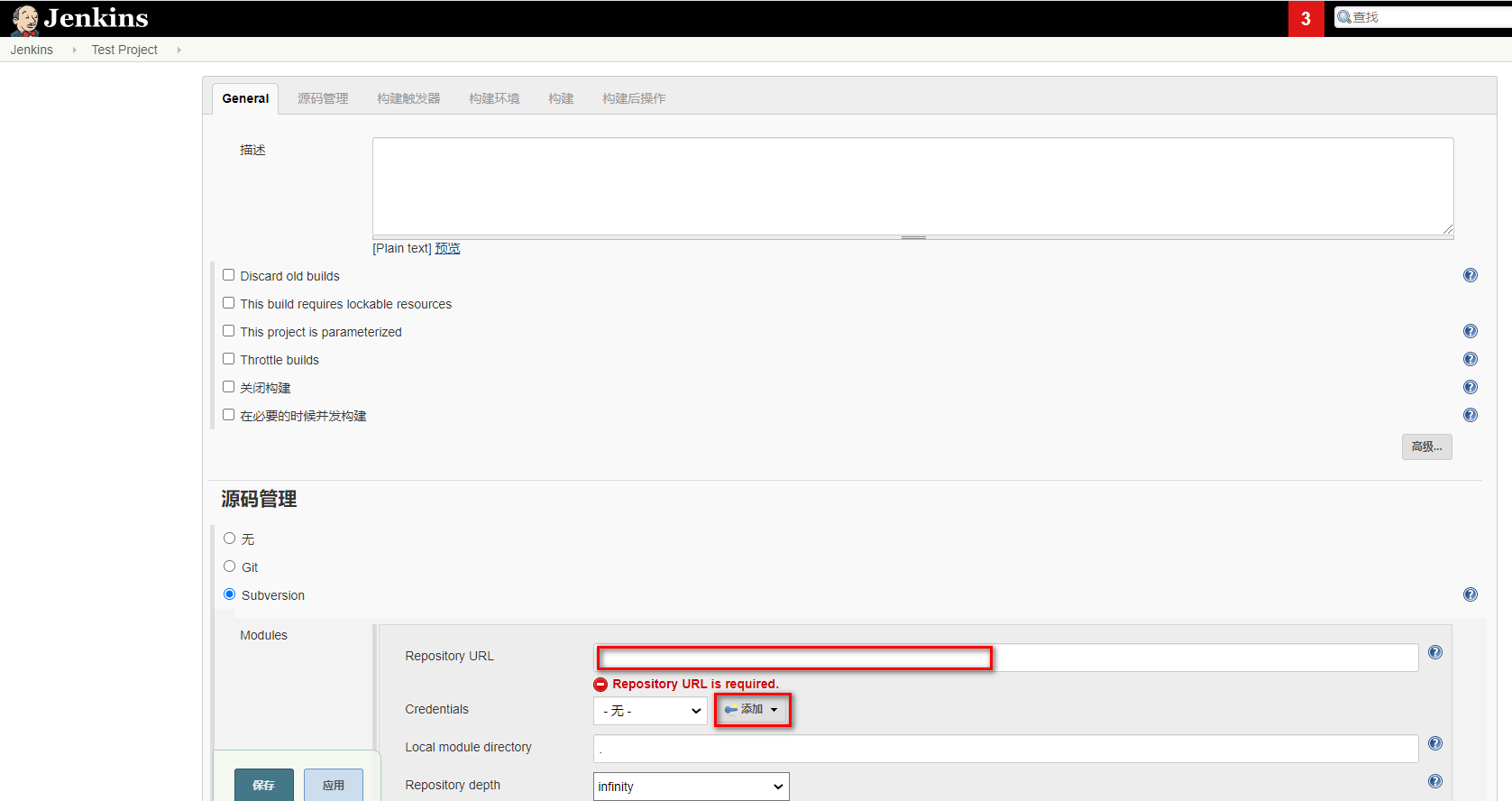Switch to the 构建后操作 tab
Viewport: 1512px width, 801px height.
click(x=634, y=98)
